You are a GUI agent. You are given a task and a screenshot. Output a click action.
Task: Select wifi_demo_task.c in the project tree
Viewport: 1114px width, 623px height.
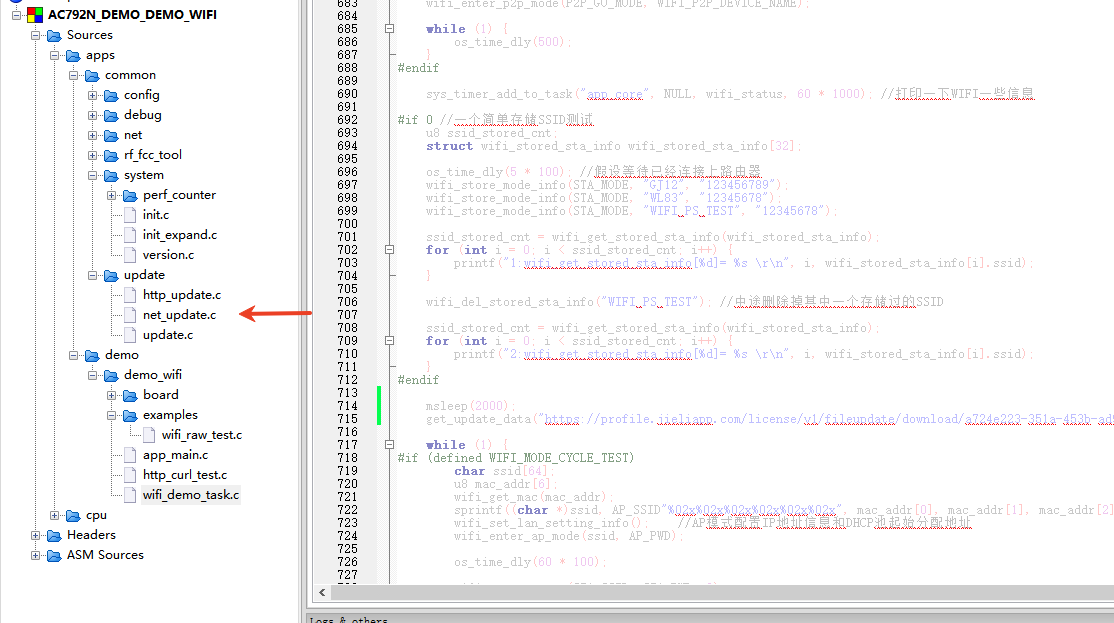coord(190,494)
